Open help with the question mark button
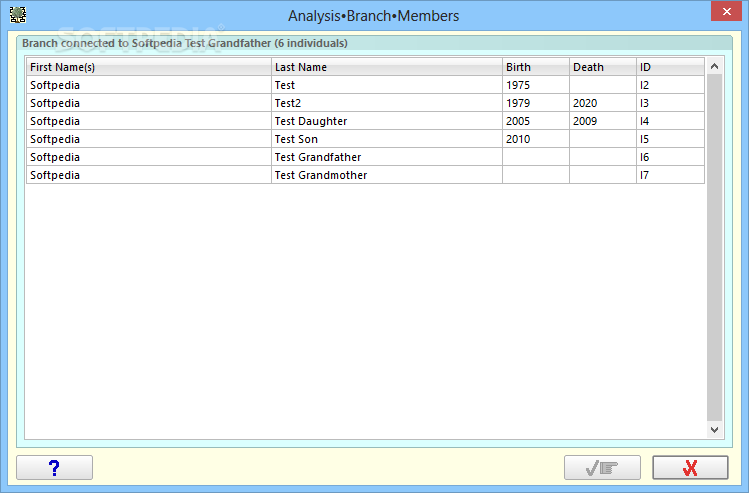749x493 pixels. 54,468
